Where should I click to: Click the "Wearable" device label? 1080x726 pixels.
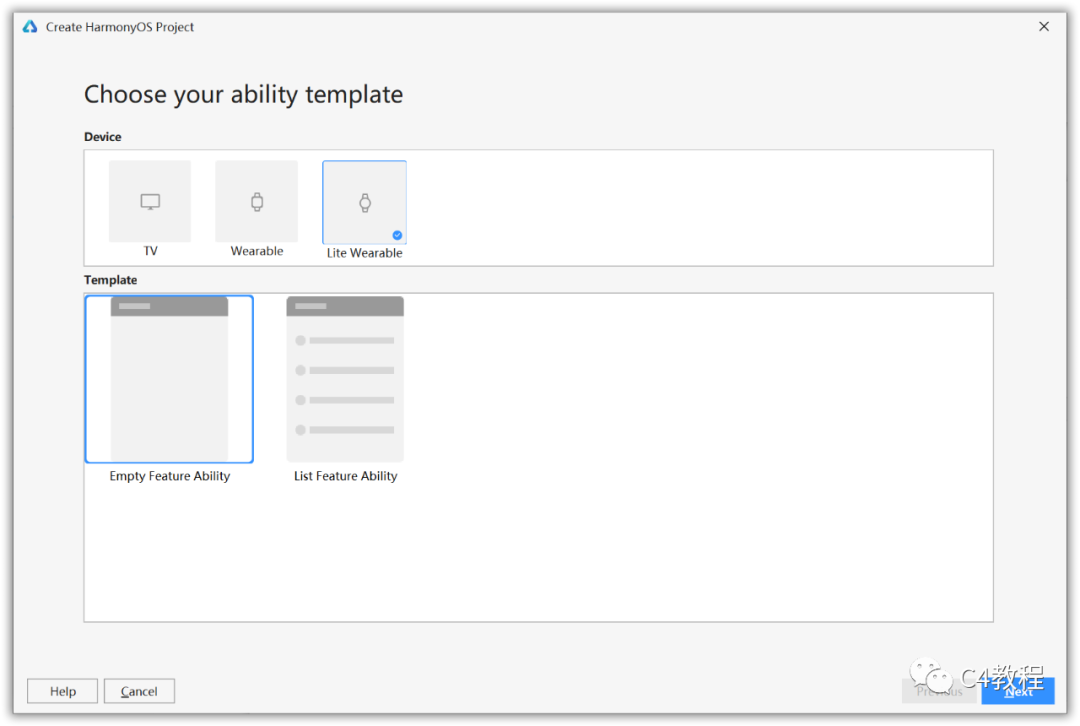257,251
